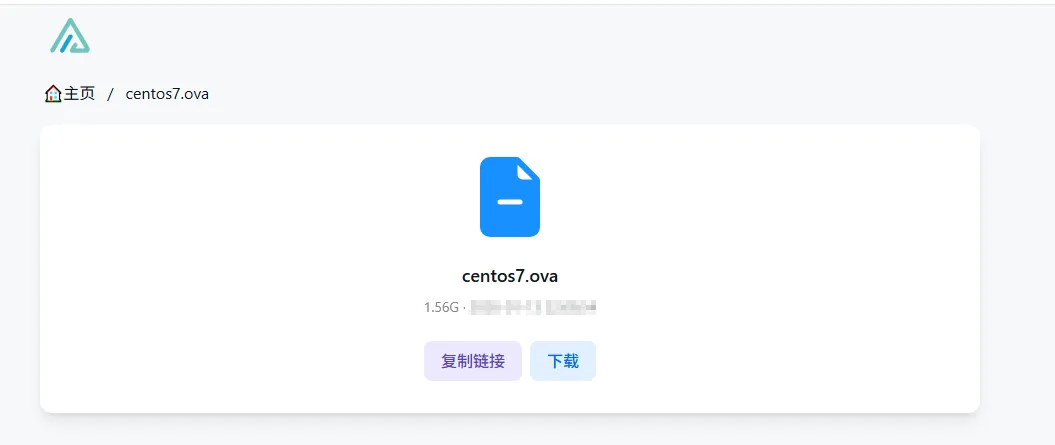Click the 1.56G file size text
The height and width of the screenshot is (445, 1055).
pyautogui.click(x=441, y=308)
